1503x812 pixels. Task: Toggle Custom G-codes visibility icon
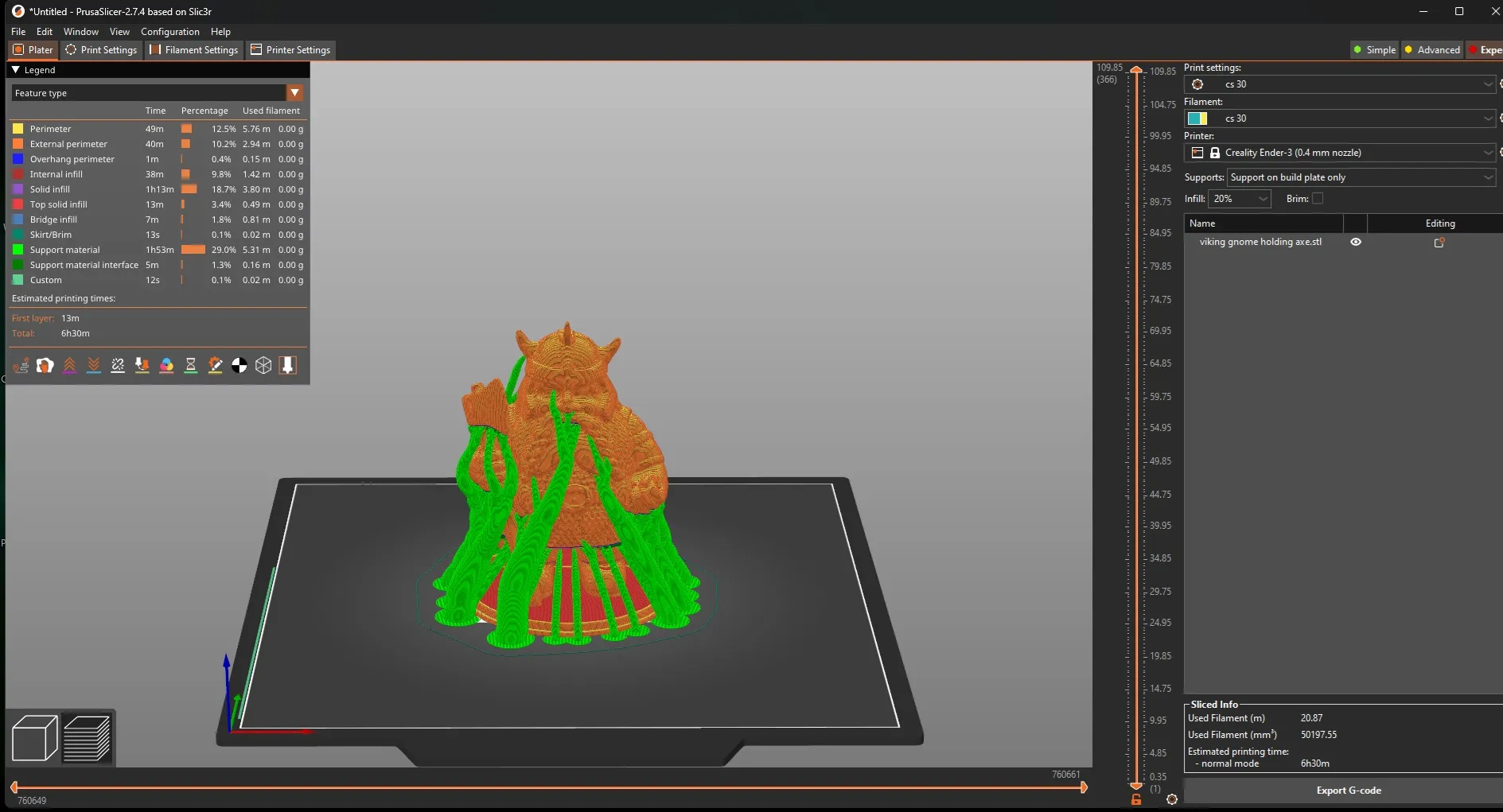coord(215,365)
